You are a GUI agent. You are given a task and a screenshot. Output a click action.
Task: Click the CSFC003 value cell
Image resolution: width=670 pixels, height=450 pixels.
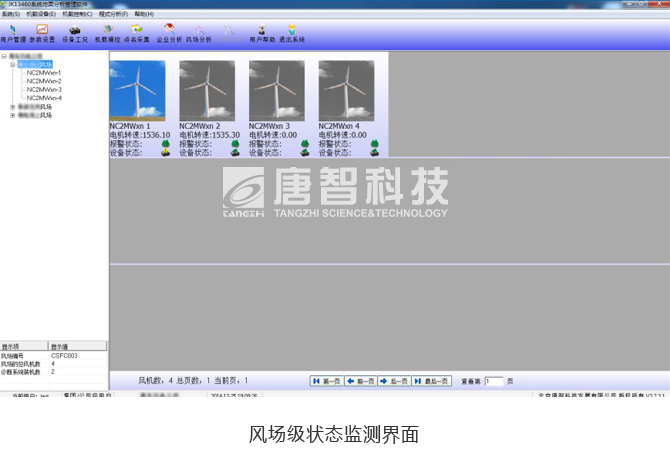[x=65, y=356]
